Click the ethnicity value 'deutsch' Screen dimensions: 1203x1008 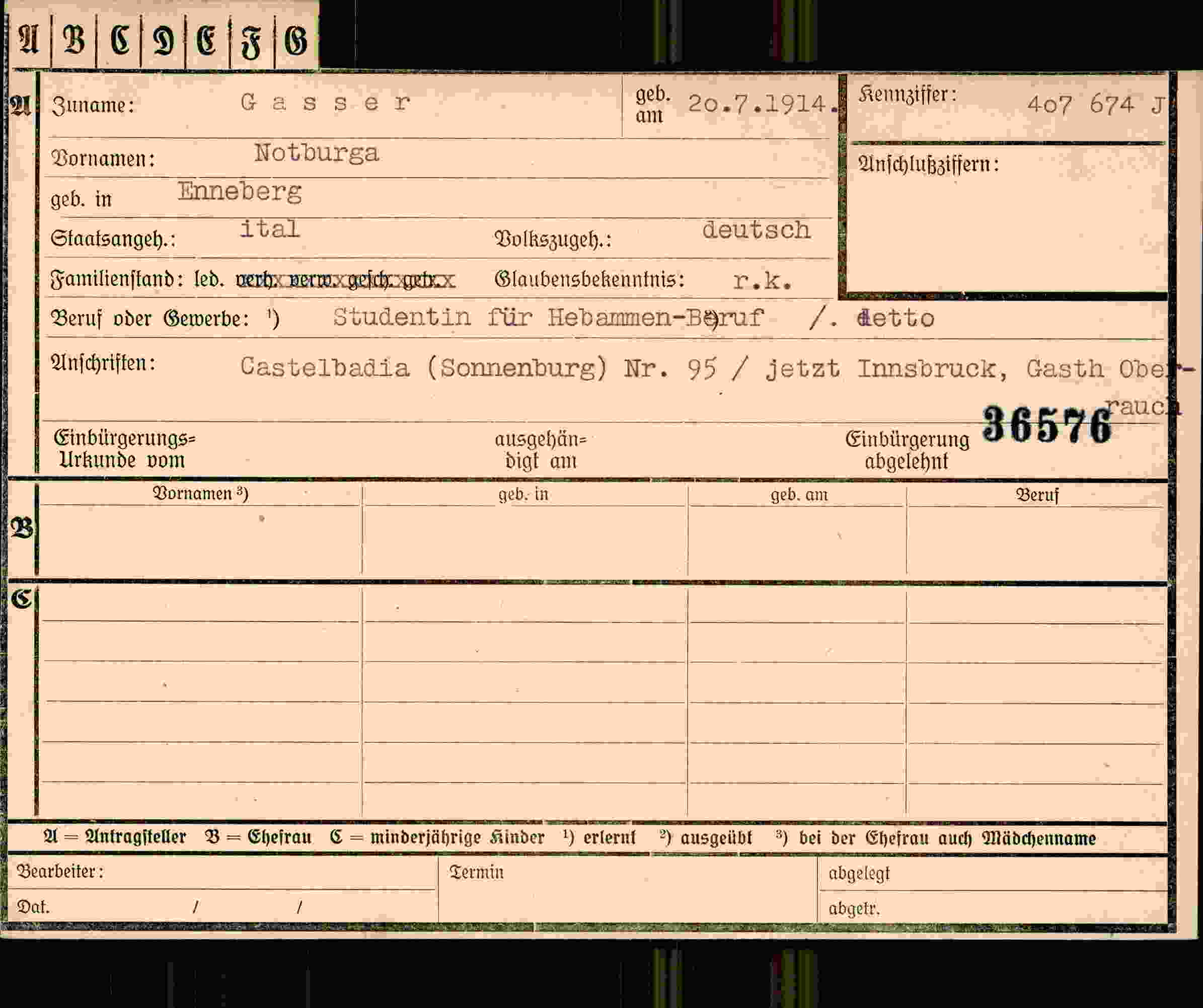[756, 229]
